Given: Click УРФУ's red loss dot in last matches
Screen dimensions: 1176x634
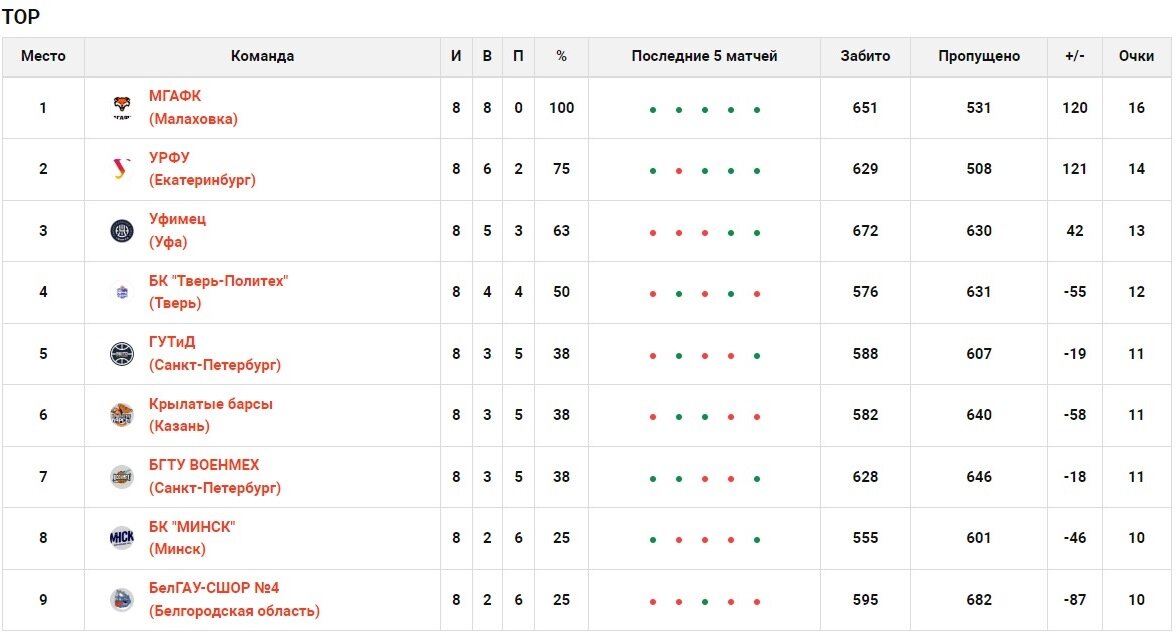Looking at the screenshot, I should coord(679,171).
